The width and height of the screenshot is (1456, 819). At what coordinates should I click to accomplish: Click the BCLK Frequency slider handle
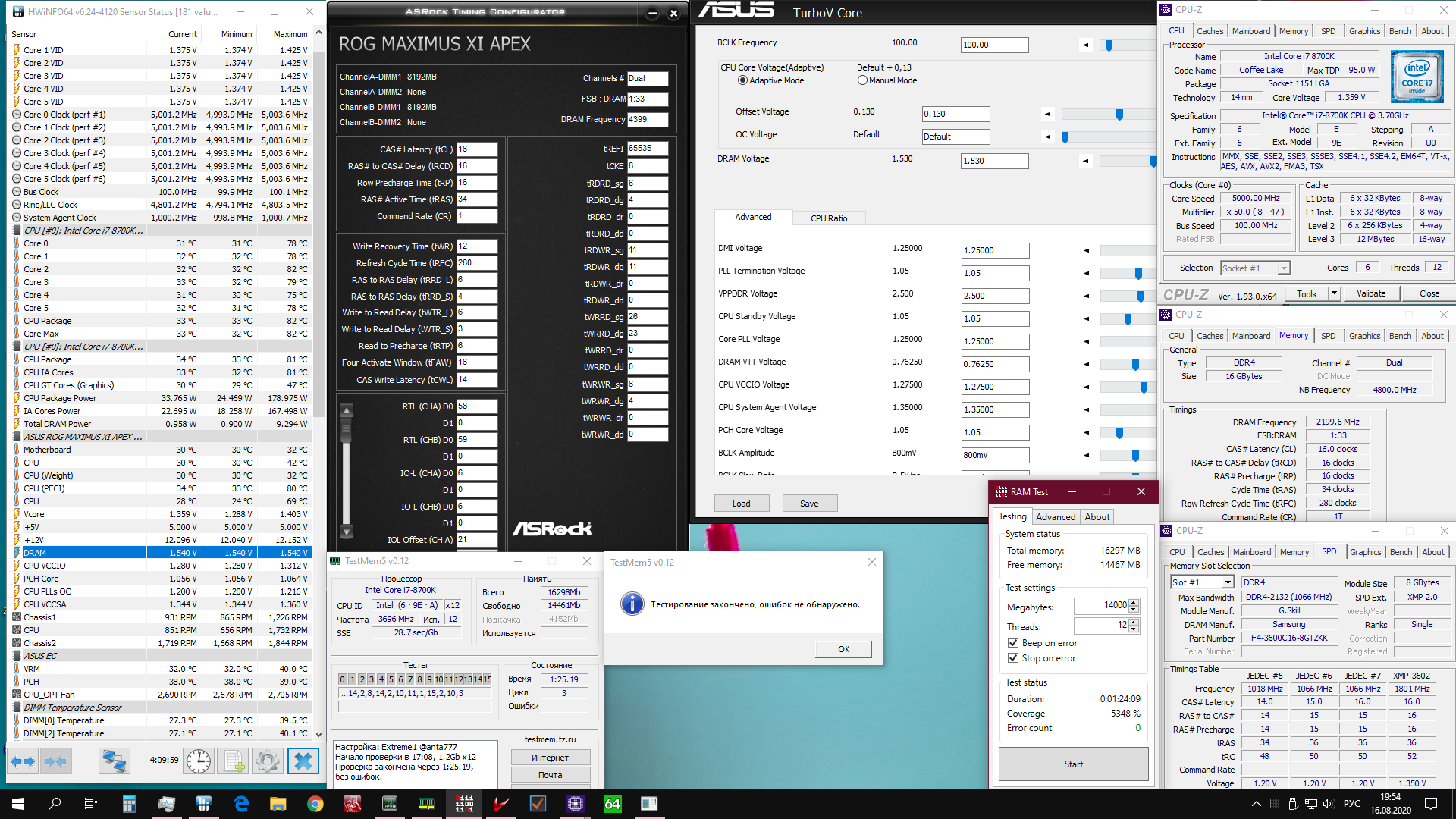[x=1109, y=45]
